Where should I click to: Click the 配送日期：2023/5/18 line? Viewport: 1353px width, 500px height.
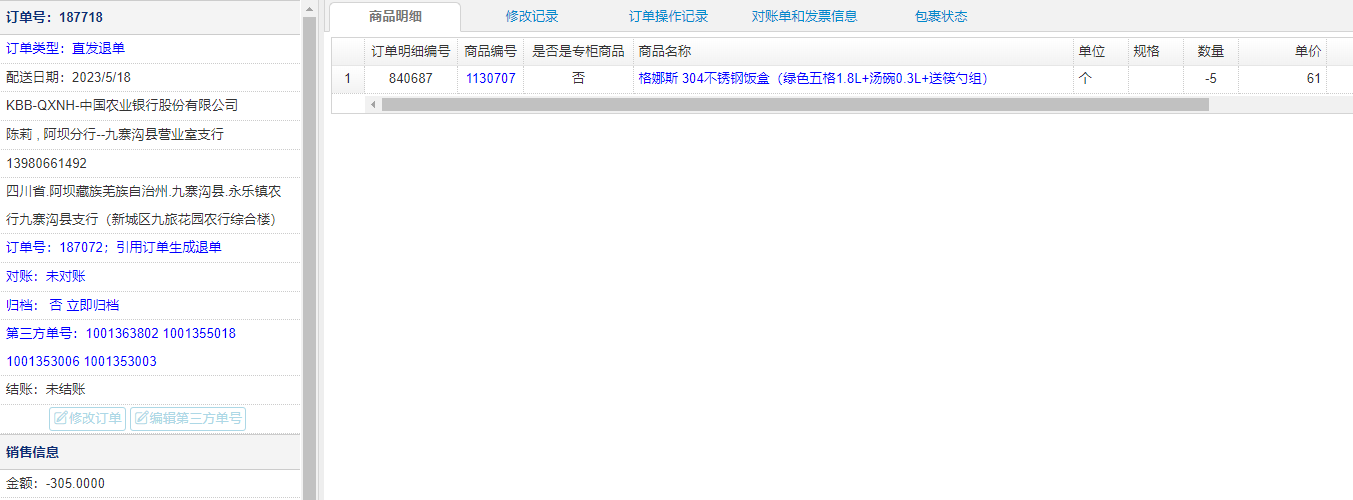click(68, 77)
